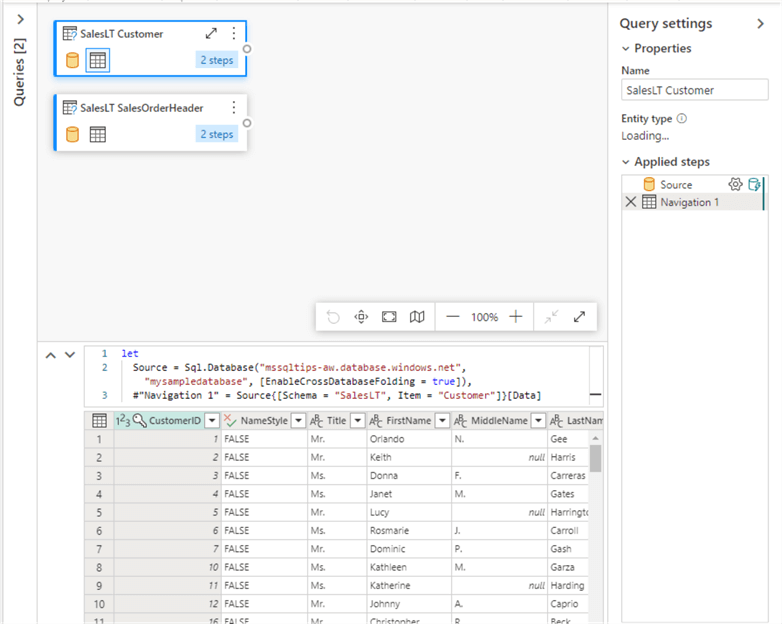Image resolution: width=782 pixels, height=624 pixels.
Task: Toggle the mini-map icon in diagram toolbar
Action: pos(417,317)
